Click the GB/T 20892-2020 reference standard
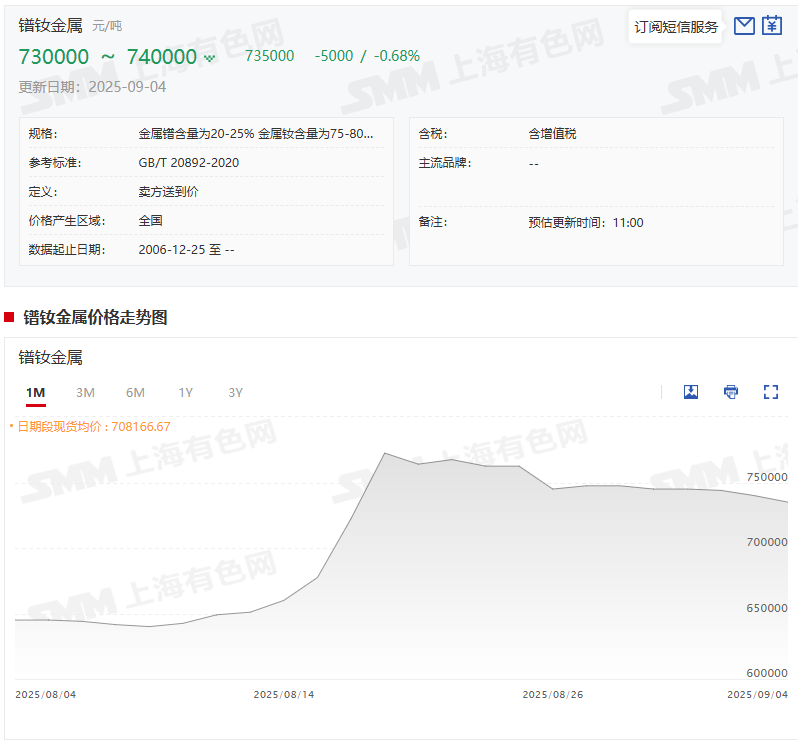Viewport: 798px width, 744px height. (x=188, y=162)
